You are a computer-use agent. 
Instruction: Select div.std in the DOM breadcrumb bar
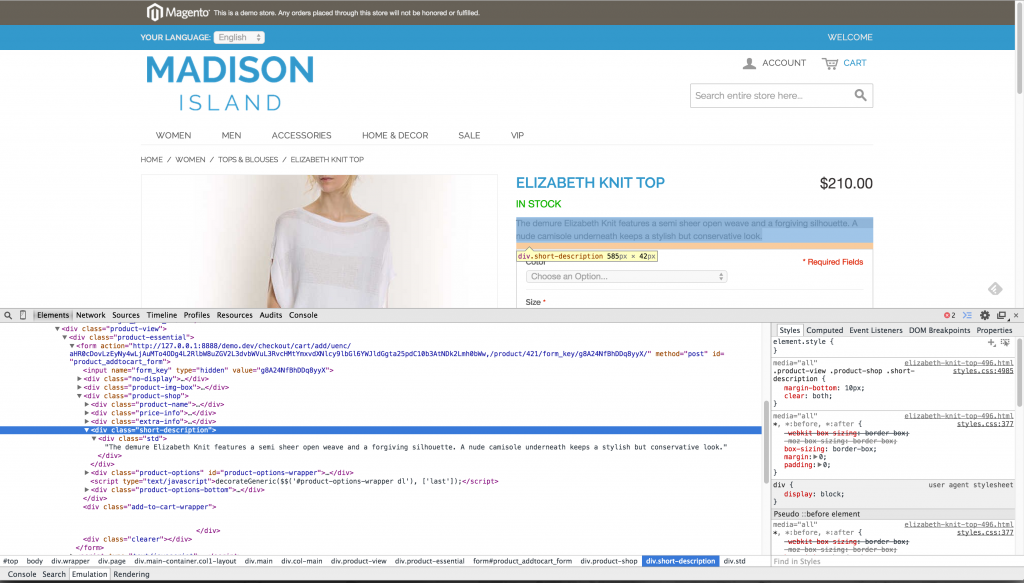735,561
